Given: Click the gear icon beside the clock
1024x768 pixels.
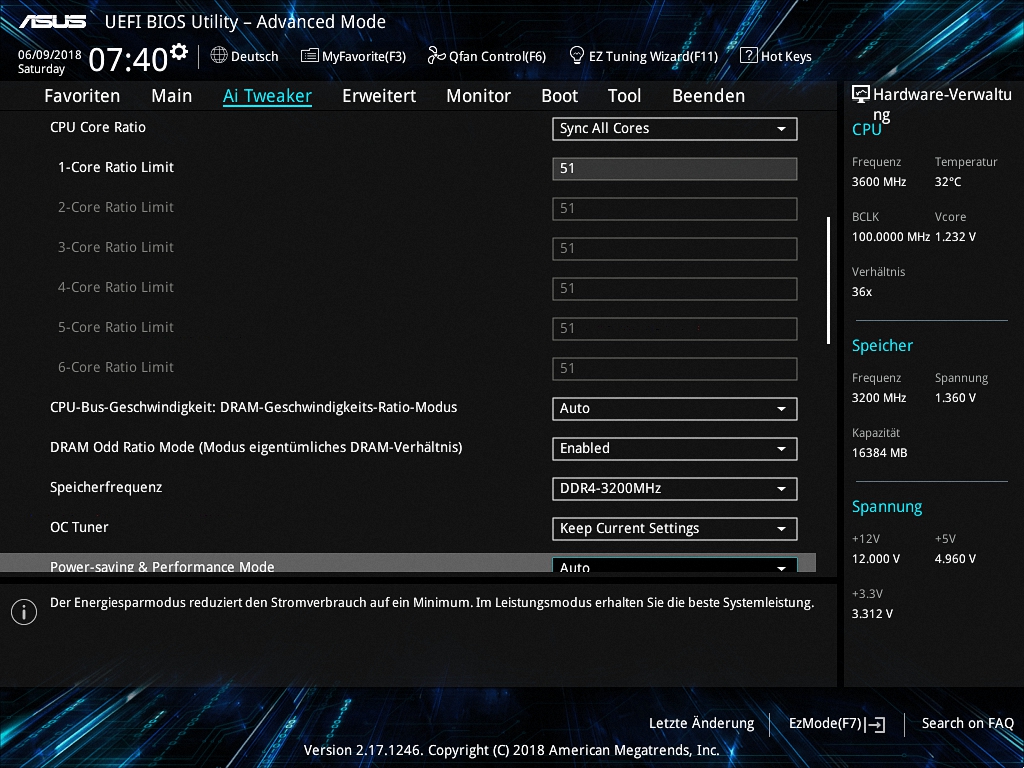Looking at the screenshot, I should [x=179, y=52].
